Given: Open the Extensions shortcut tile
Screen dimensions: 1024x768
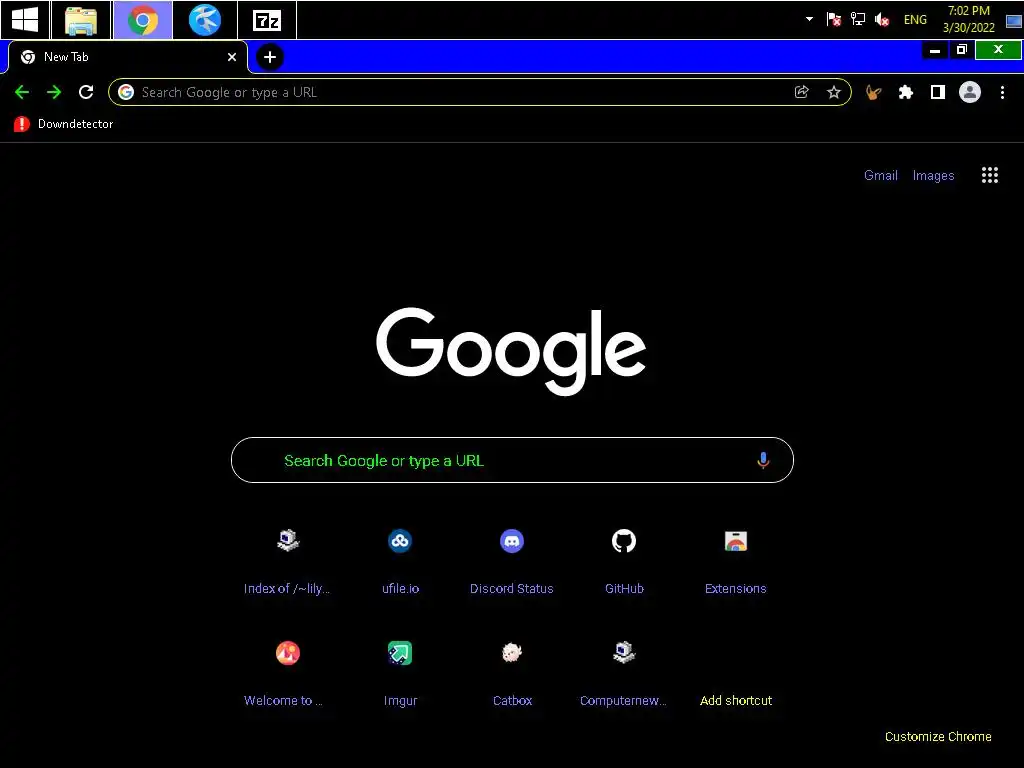Looking at the screenshot, I should pos(735,560).
